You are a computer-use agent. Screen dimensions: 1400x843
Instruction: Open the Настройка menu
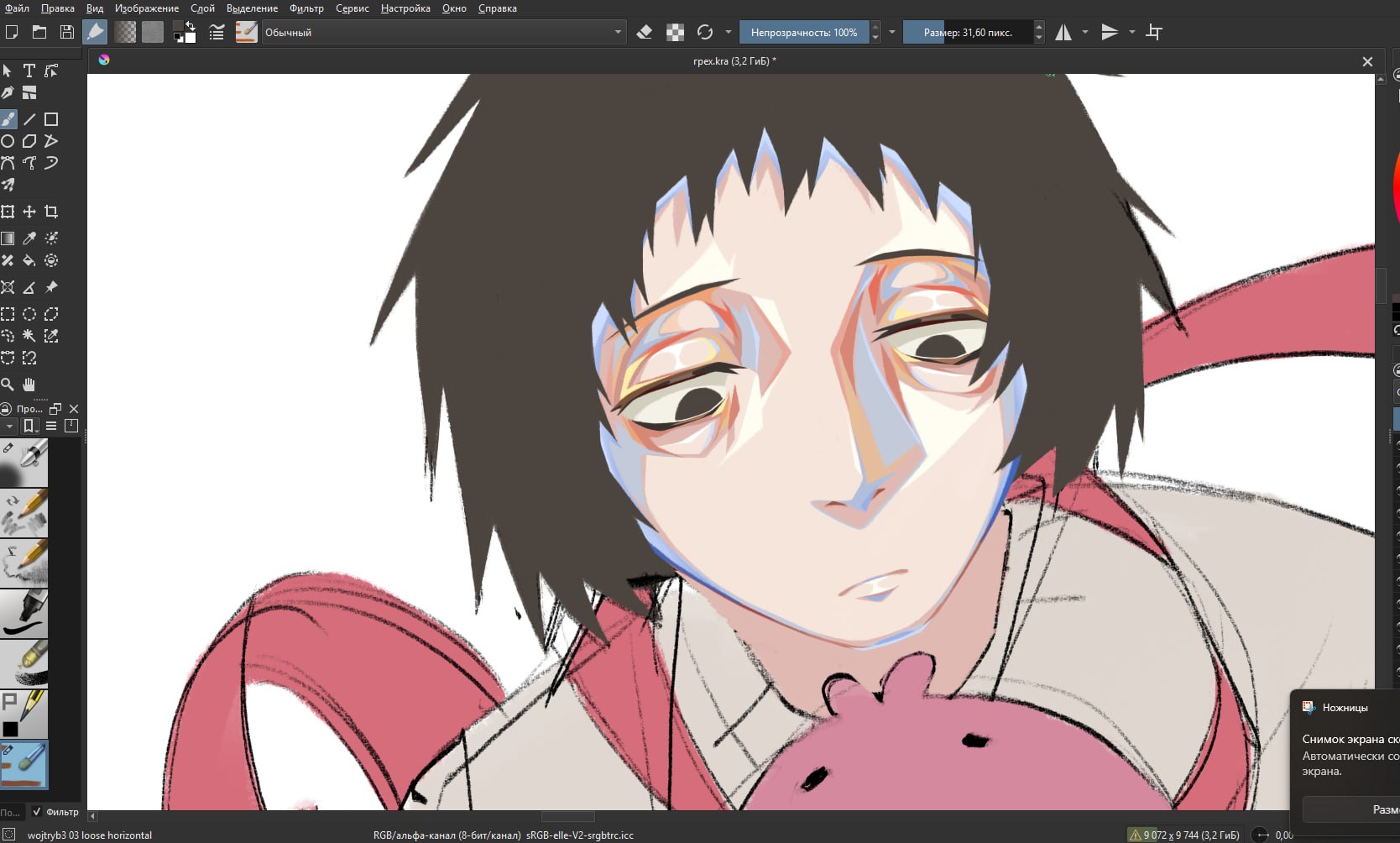pos(405,8)
